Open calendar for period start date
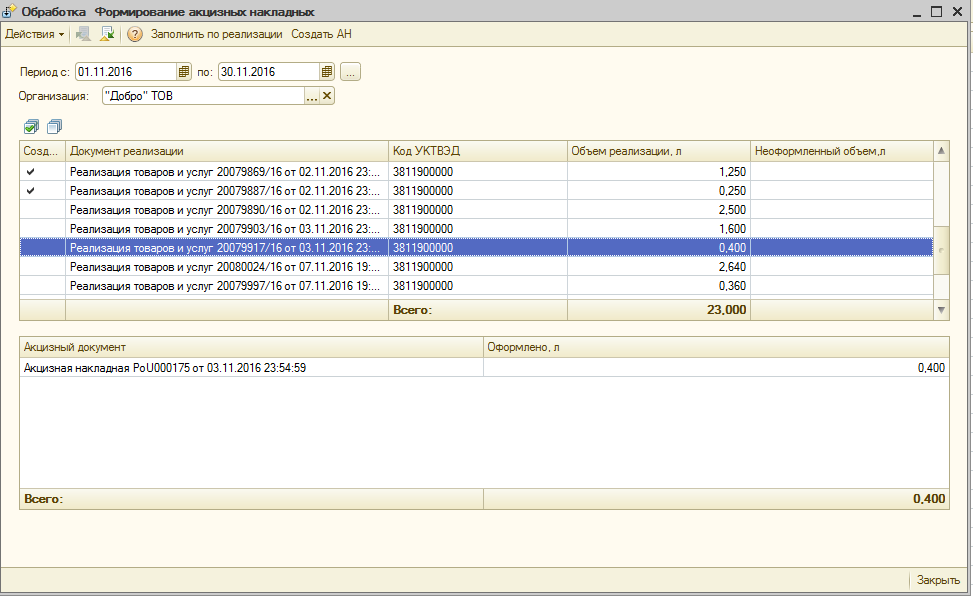This screenshot has width=973, height=596. pyautogui.click(x=184, y=72)
